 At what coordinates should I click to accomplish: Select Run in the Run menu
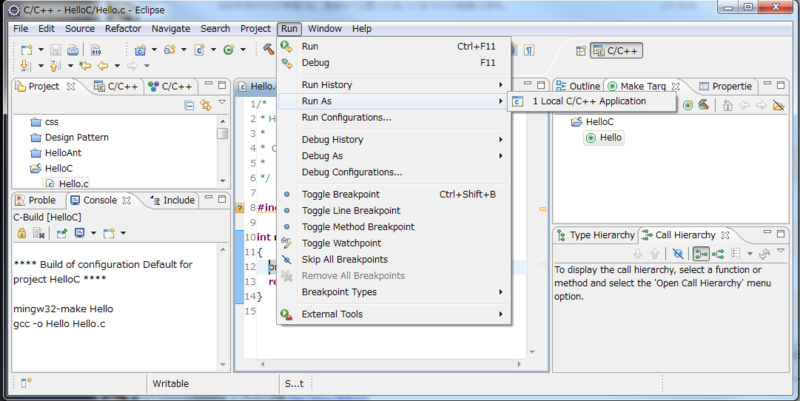coord(393,46)
